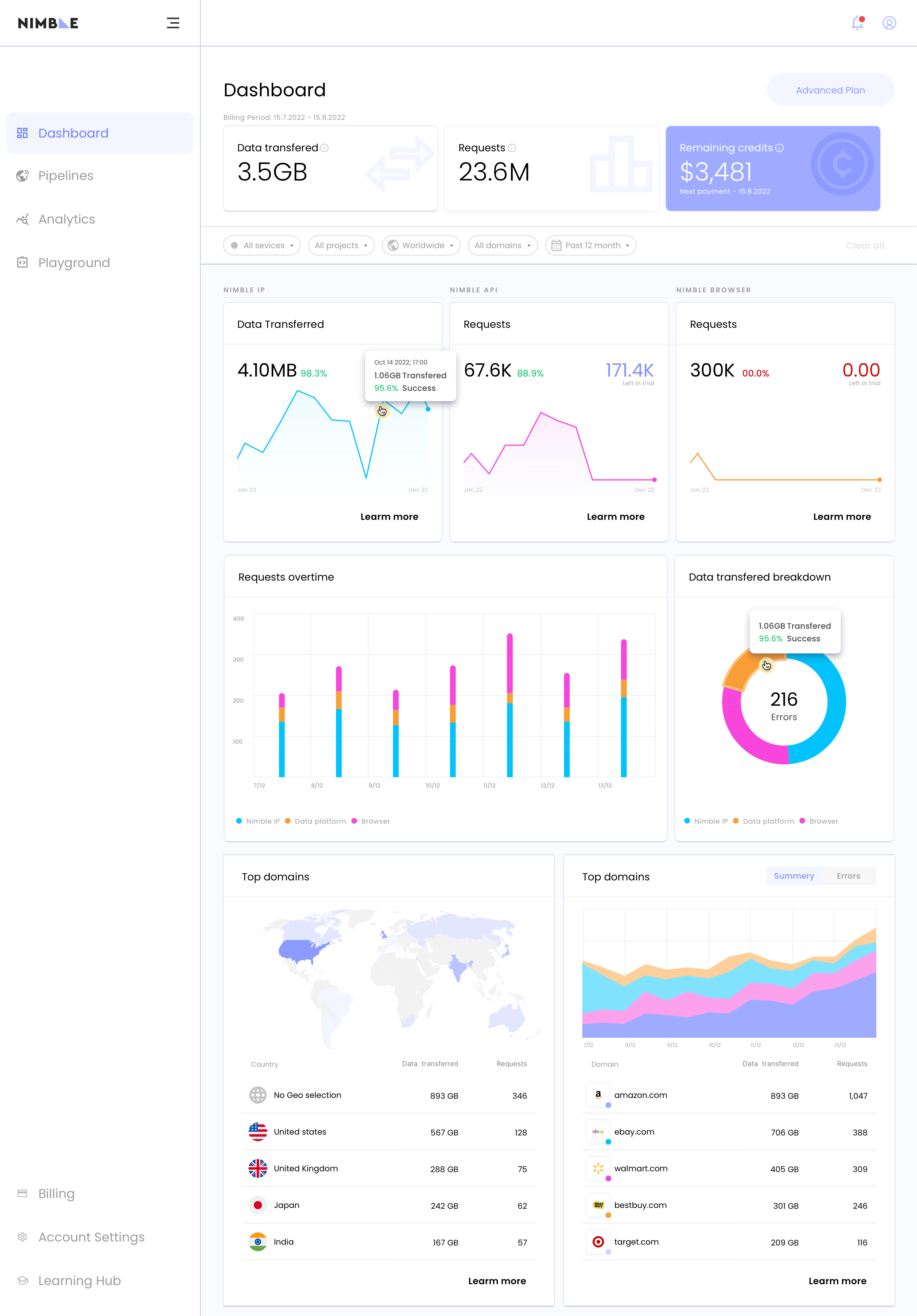This screenshot has width=917, height=1316.
Task: Click Learn more under Nimble API Requests
Action: tap(616, 516)
